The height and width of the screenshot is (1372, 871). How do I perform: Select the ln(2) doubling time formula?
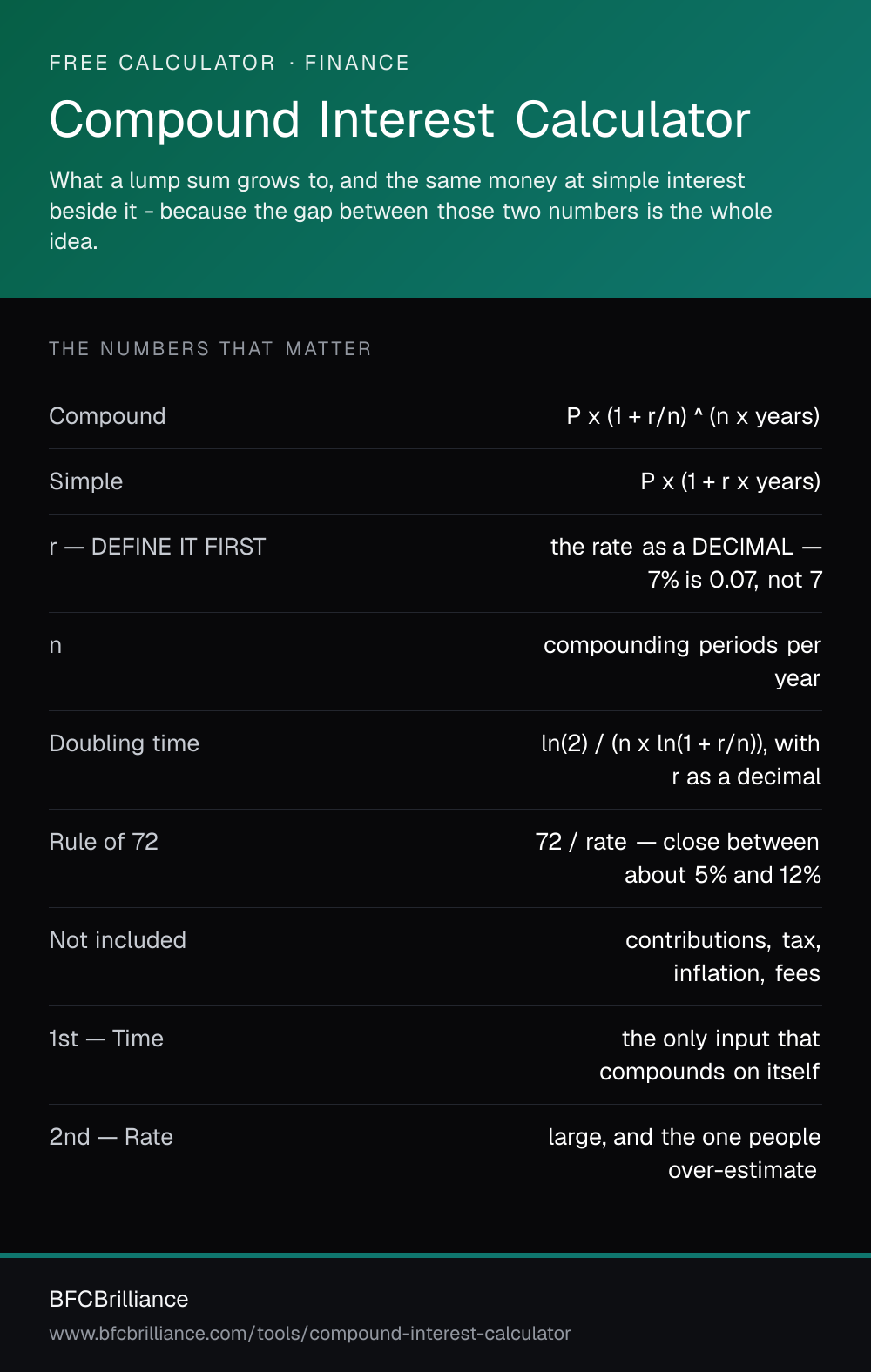pyautogui.click(x=681, y=760)
